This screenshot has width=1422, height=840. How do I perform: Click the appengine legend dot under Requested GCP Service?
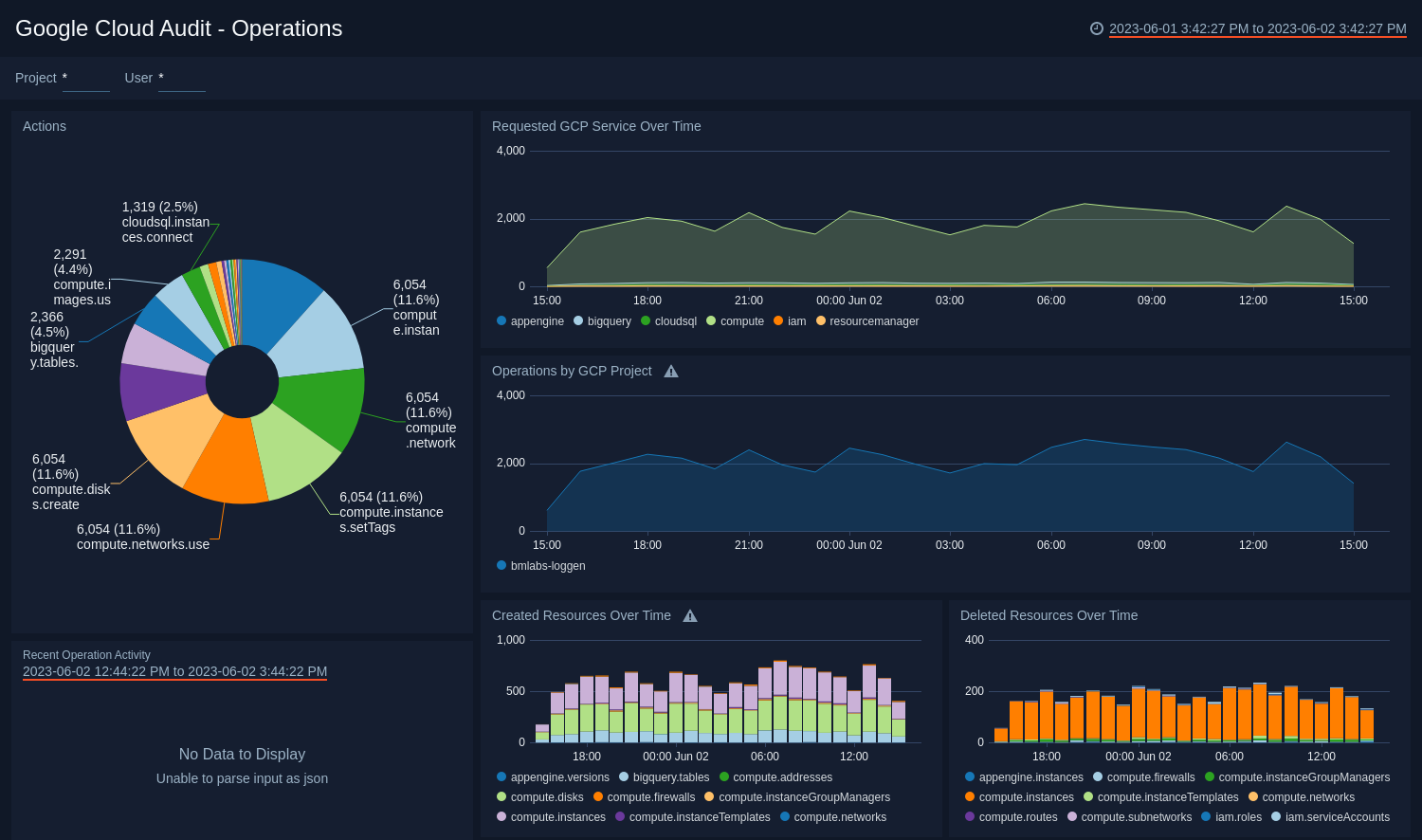pyautogui.click(x=500, y=321)
